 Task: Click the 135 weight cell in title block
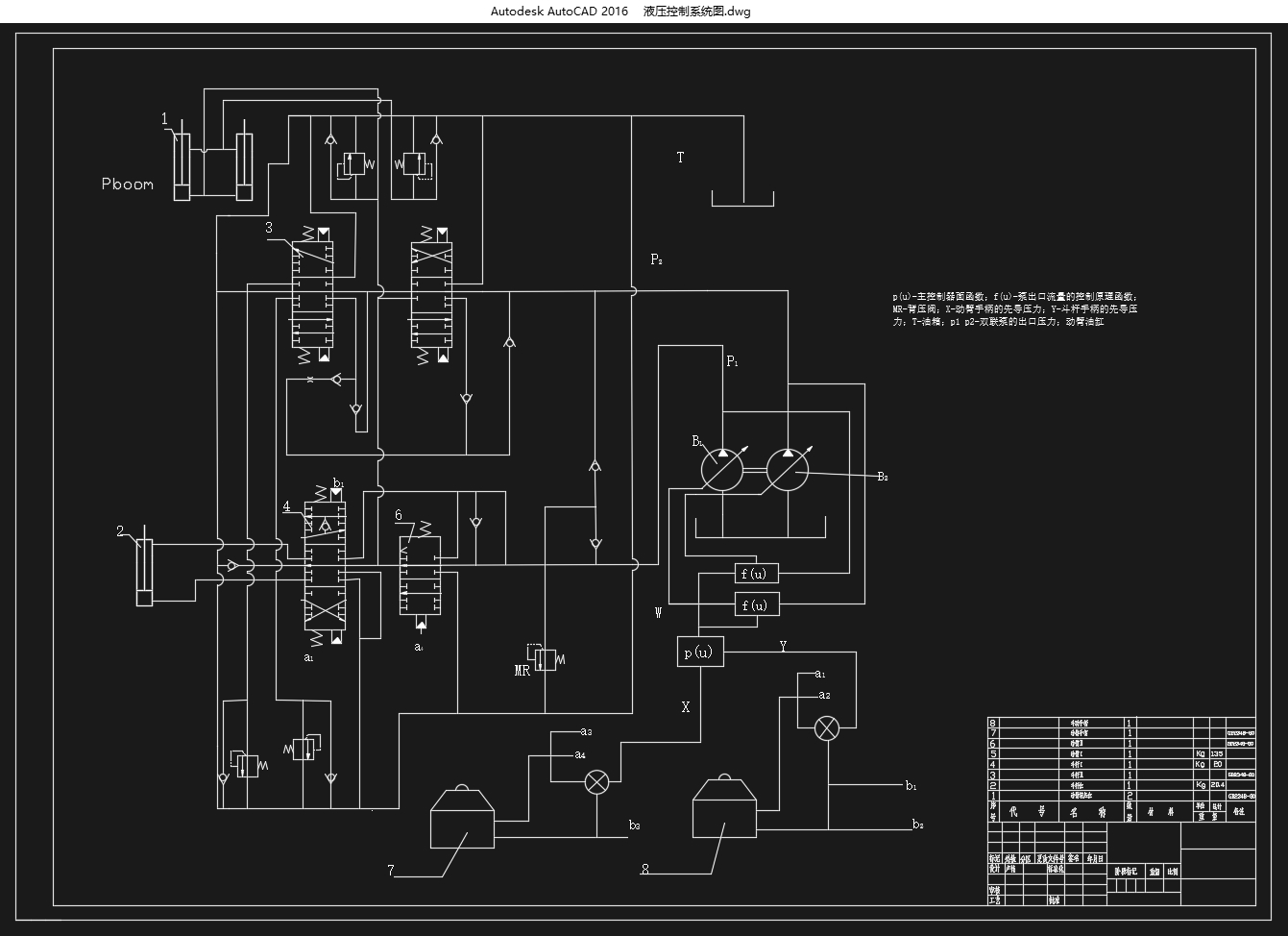[1218, 754]
